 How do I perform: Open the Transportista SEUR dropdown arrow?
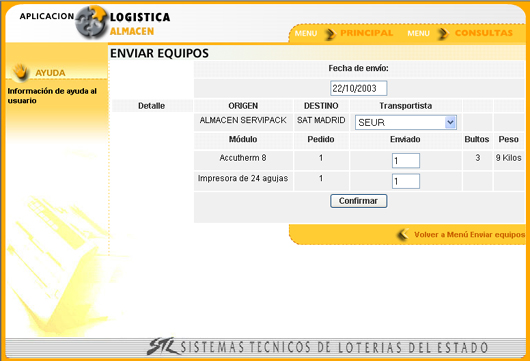450,122
